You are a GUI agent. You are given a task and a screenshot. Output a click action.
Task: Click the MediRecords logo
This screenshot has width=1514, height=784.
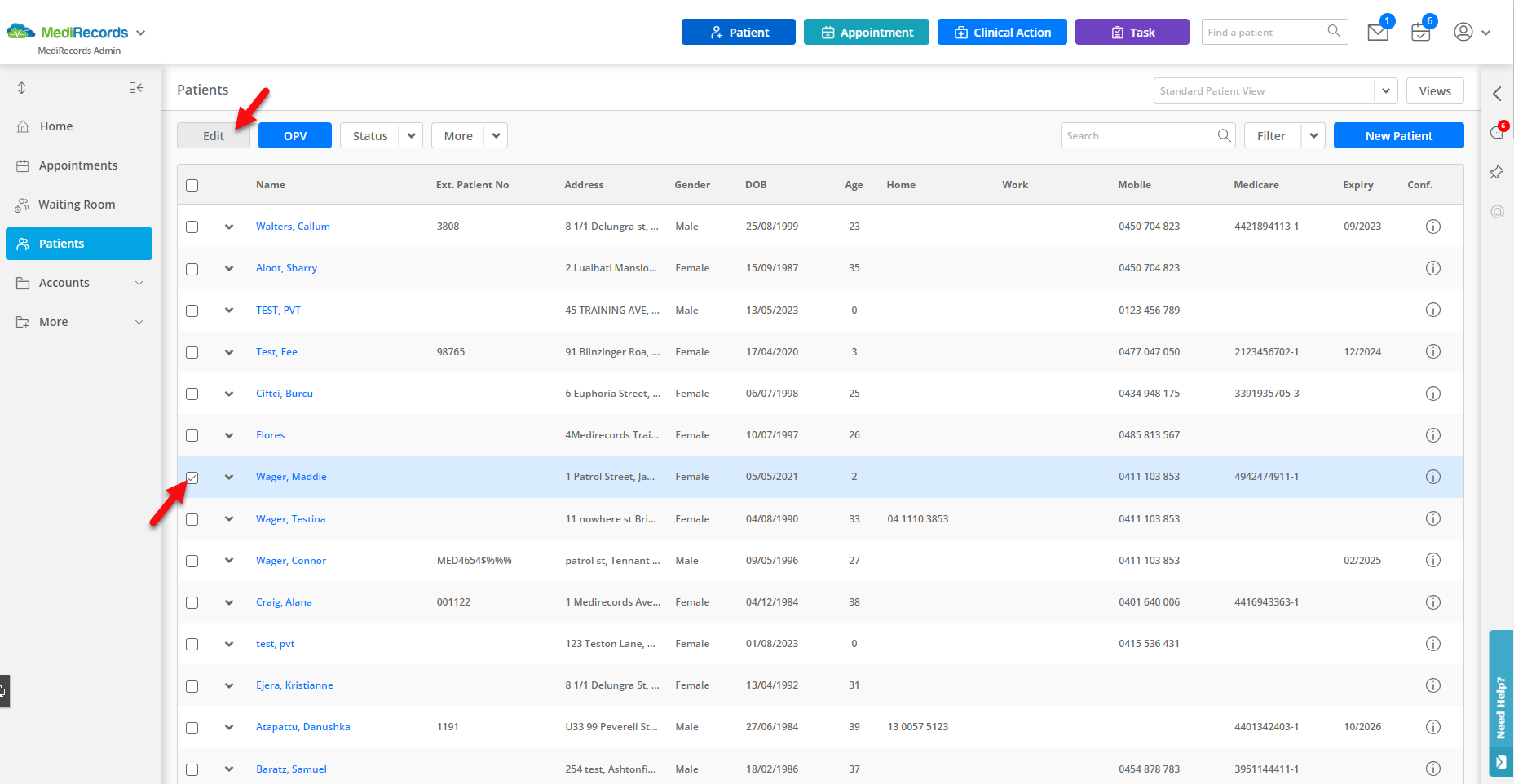pos(68,33)
